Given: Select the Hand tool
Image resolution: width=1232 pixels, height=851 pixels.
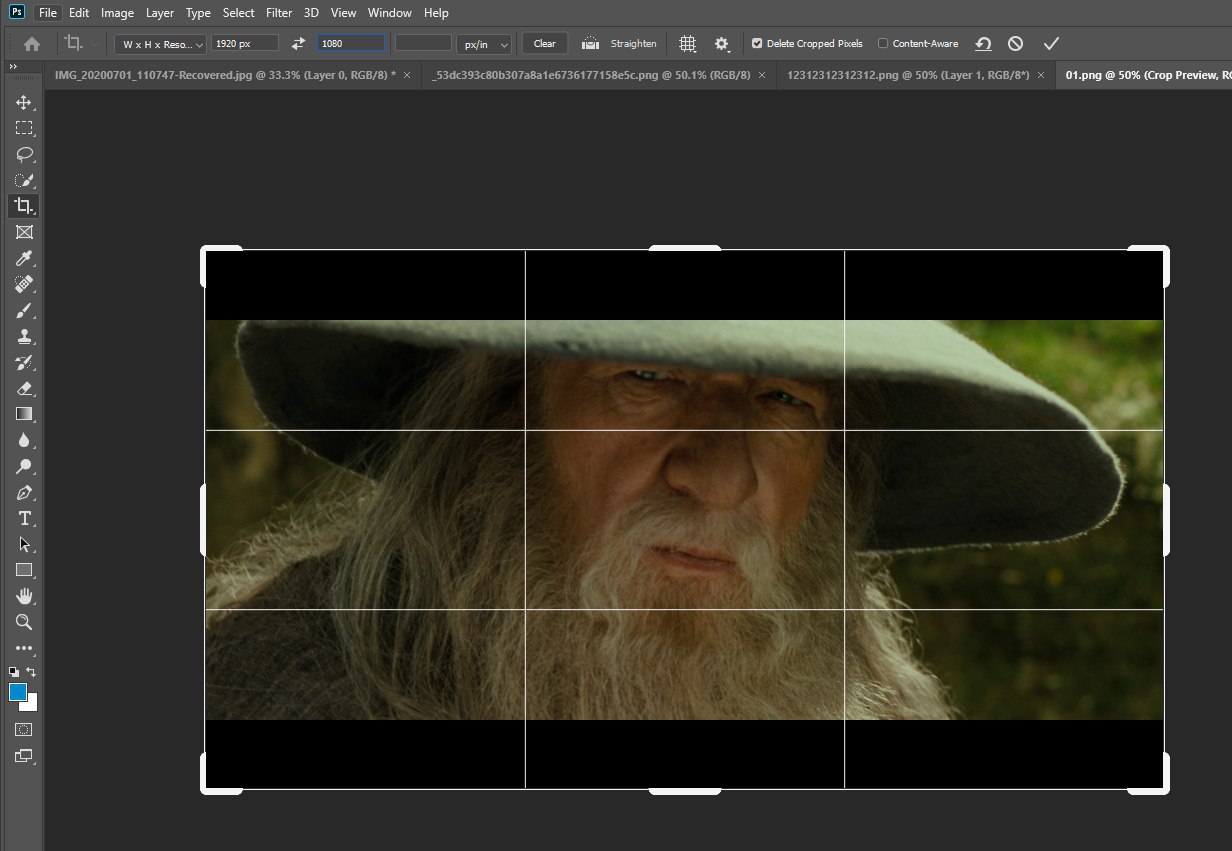Looking at the screenshot, I should 24,596.
